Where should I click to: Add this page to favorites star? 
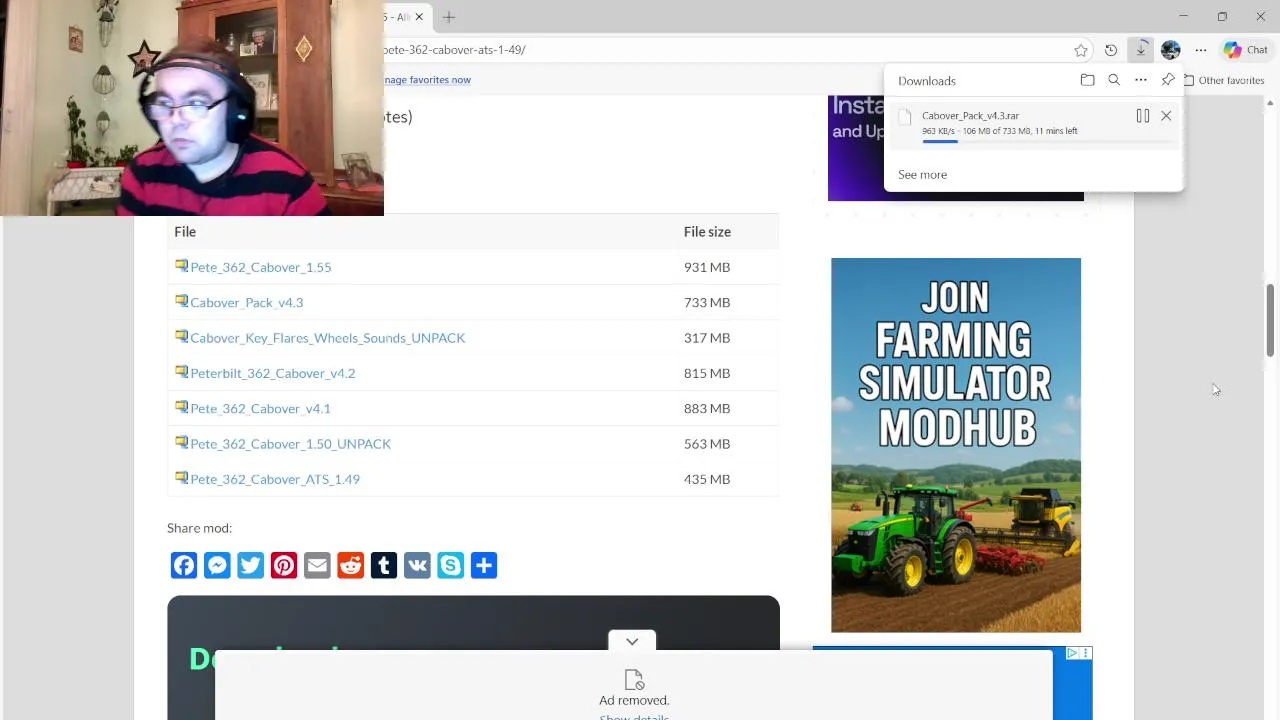tap(1081, 50)
